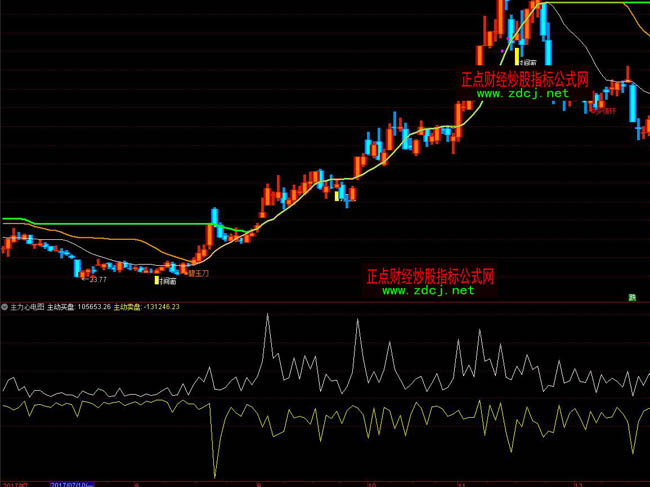This screenshot has height=487, width=650.
Task: Click the indicator settings circle beside 主力心电图
Action: tap(4, 307)
